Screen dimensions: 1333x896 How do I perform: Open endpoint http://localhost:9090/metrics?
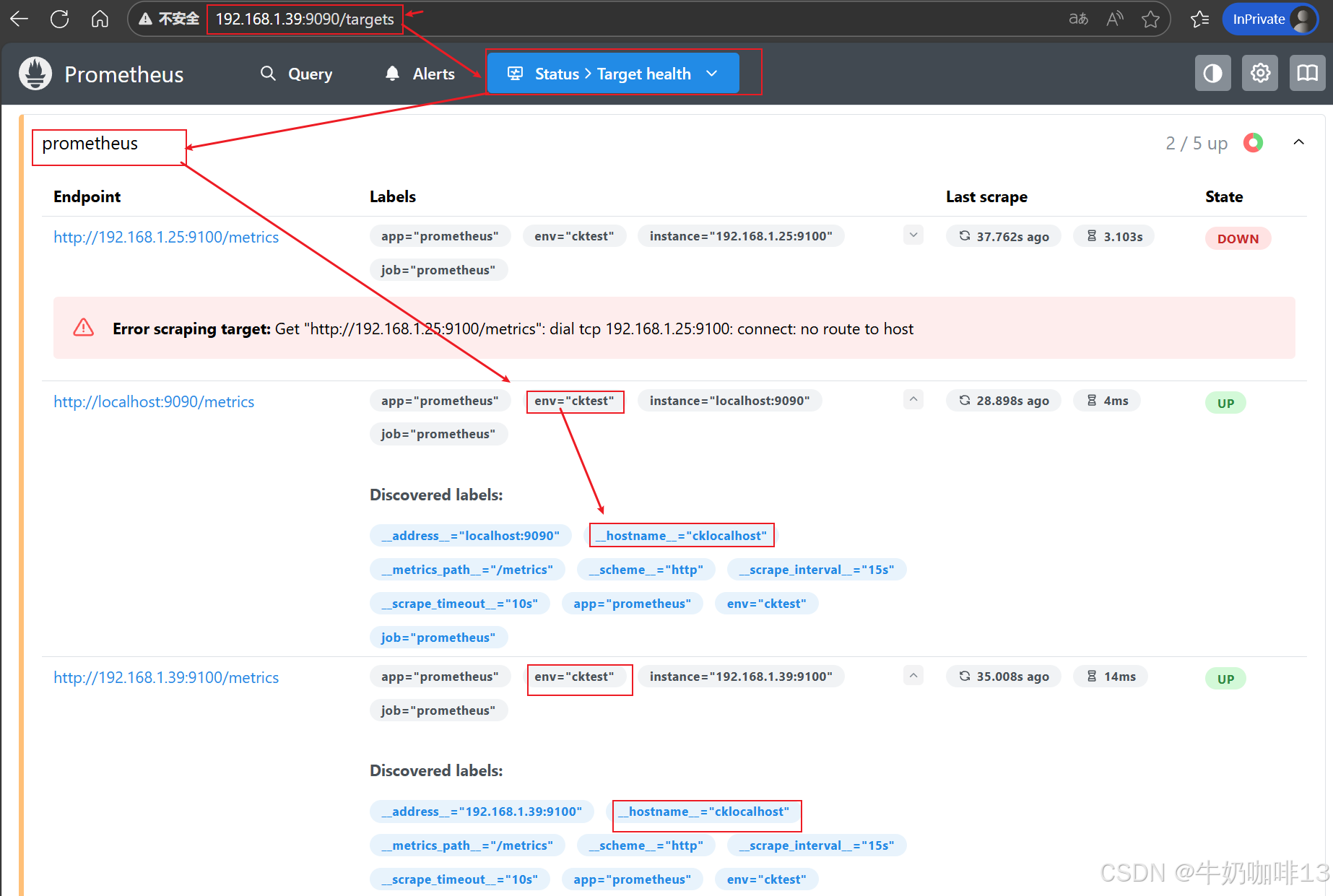(x=154, y=401)
